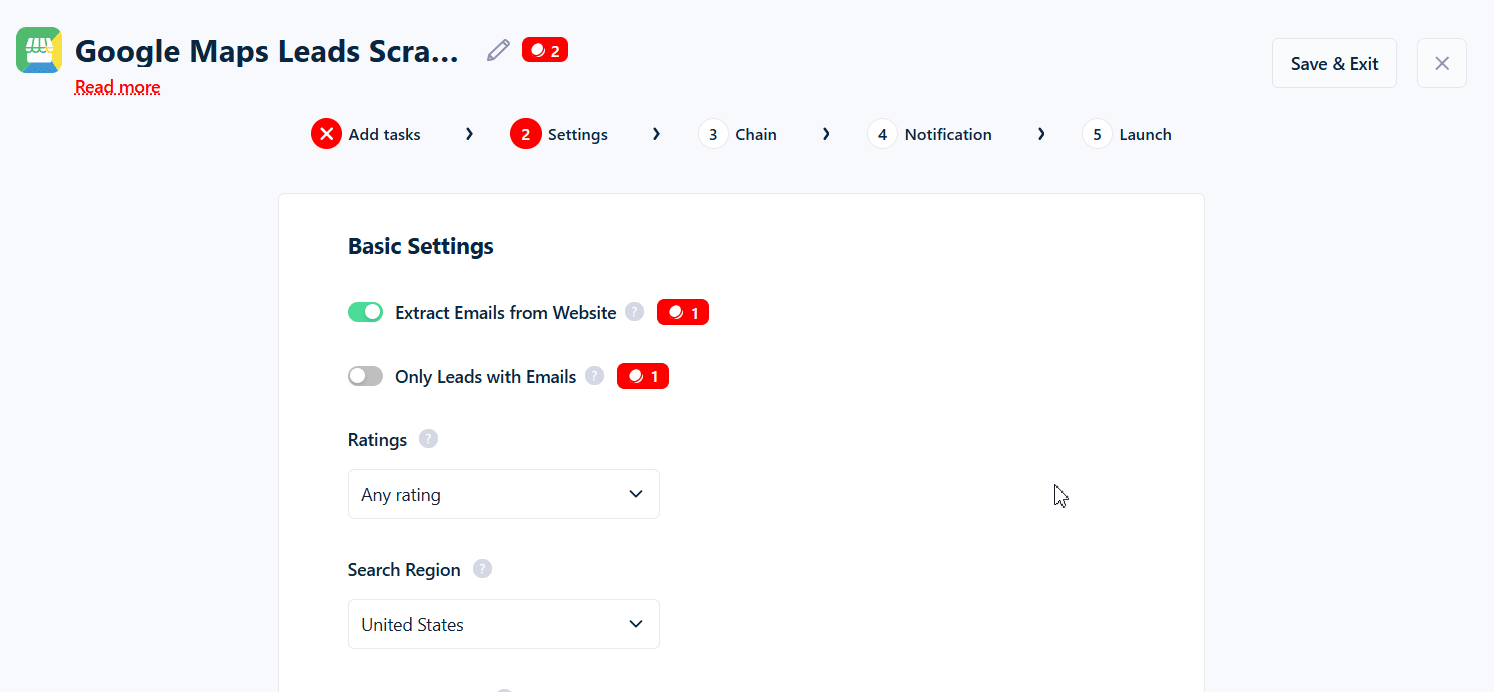Click credit badge beside Only Leads with Emails
Image resolution: width=1494 pixels, height=692 pixels.
click(643, 376)
